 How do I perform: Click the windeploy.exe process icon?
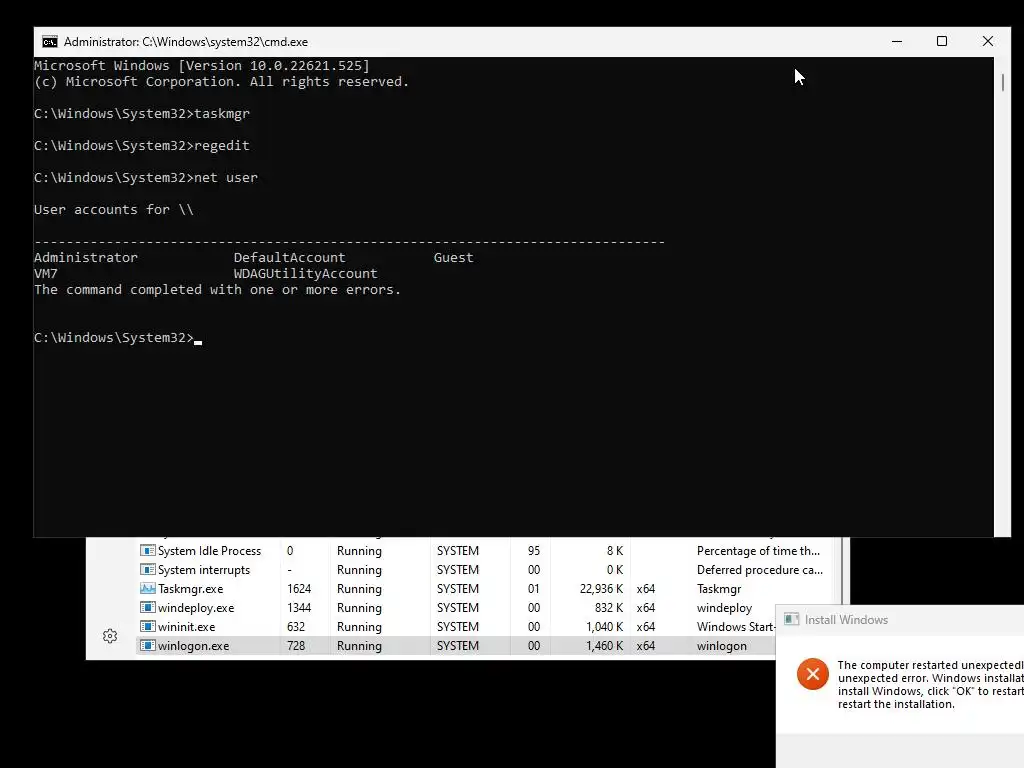(148, 607)
